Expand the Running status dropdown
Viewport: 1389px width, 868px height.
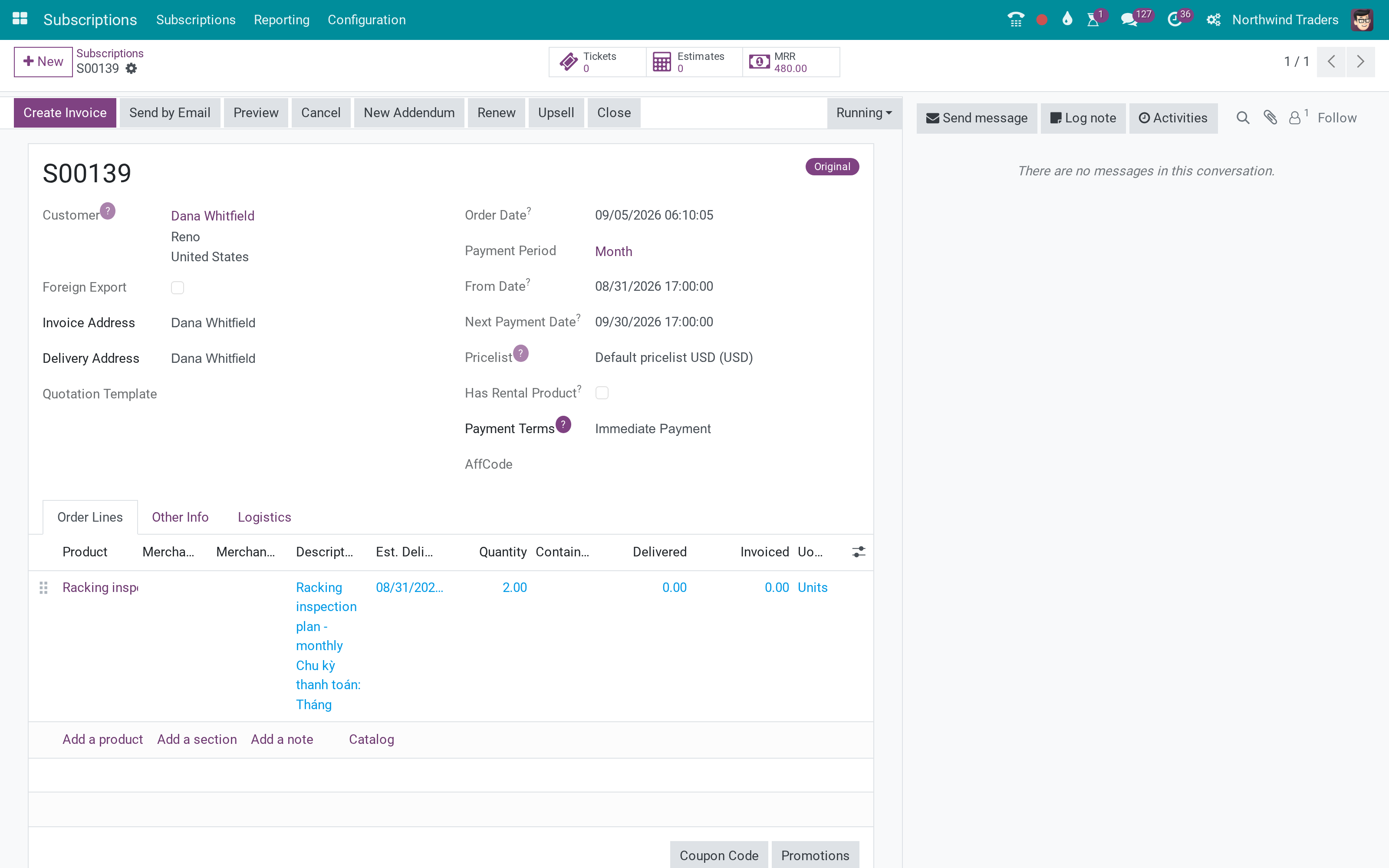(864, 112)
